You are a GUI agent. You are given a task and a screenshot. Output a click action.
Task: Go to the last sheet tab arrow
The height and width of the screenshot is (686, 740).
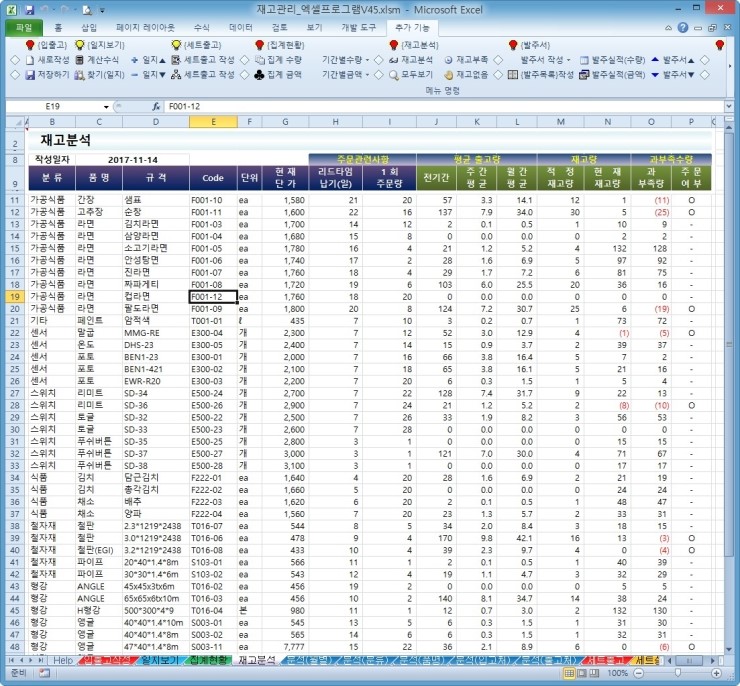(x=42, y=661)
